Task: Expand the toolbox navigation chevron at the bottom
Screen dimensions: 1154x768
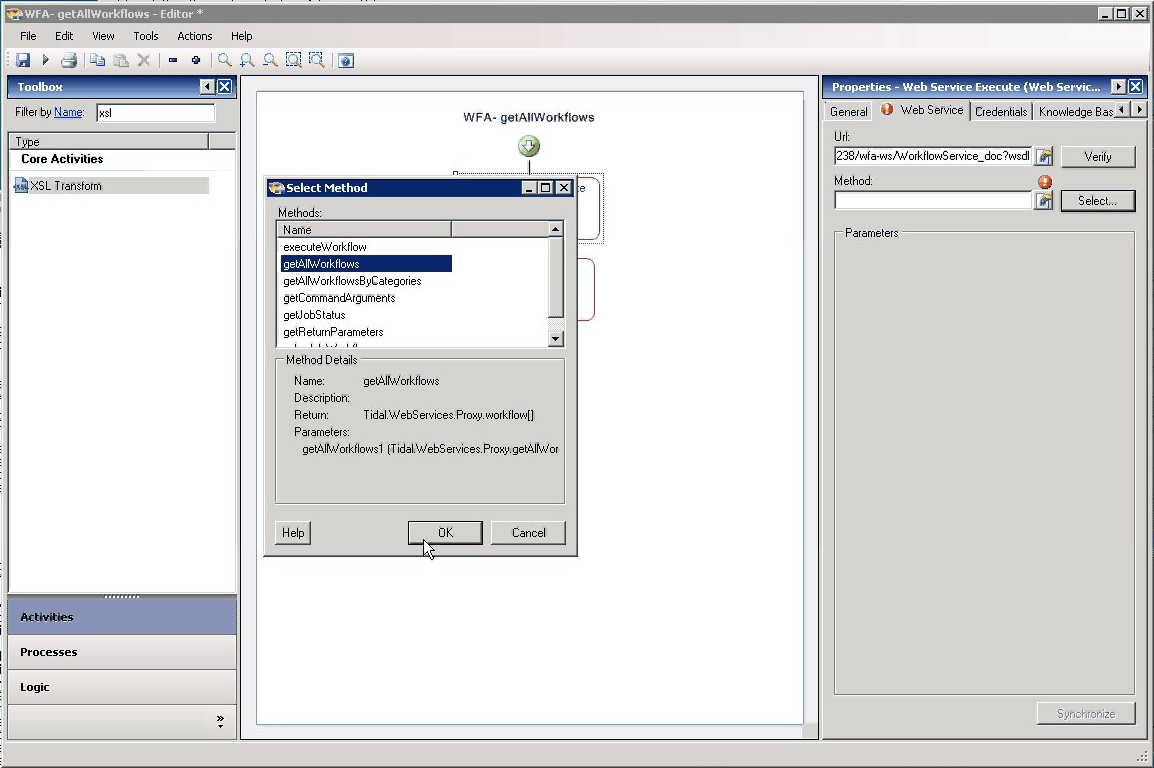Action: click(x=220, y=720)
